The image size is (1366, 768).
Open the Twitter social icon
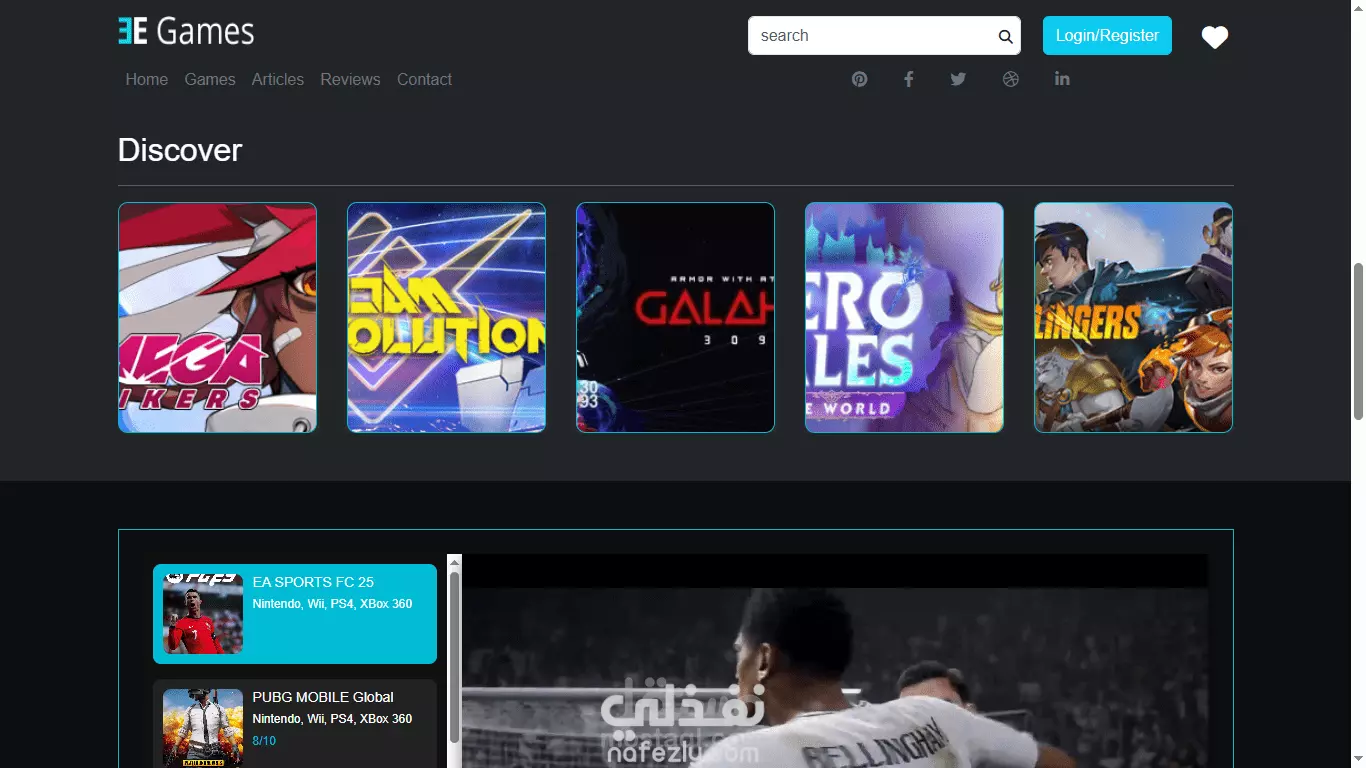[x=958, y=79]
